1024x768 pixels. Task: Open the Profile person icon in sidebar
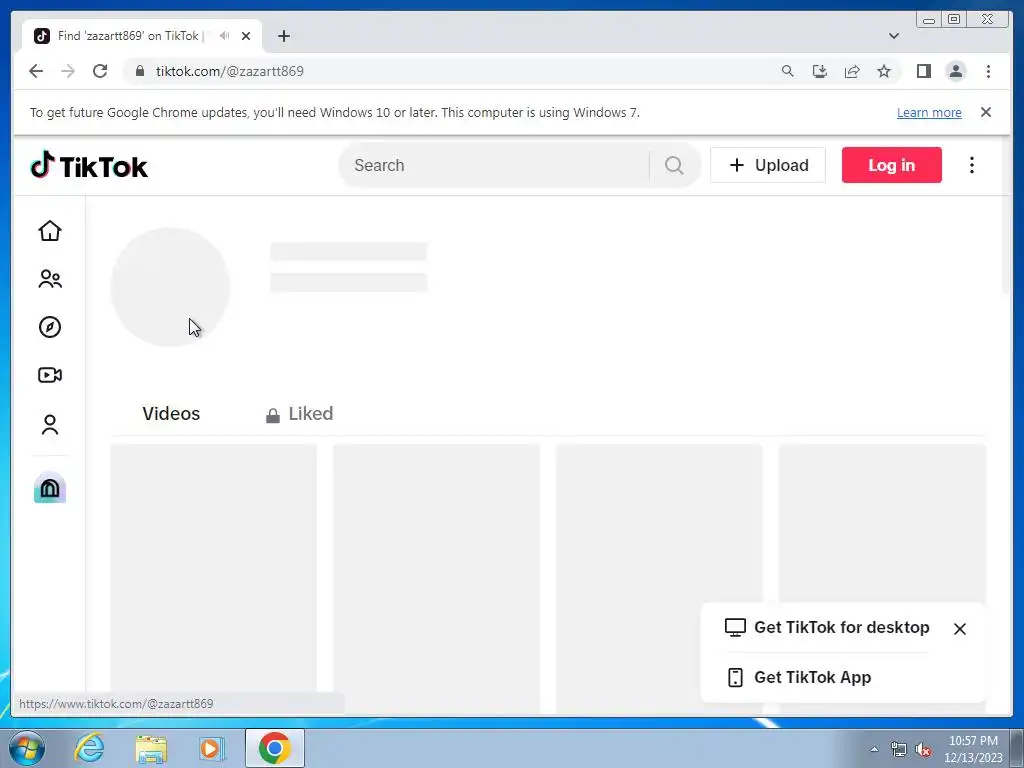tap(50, 424)
